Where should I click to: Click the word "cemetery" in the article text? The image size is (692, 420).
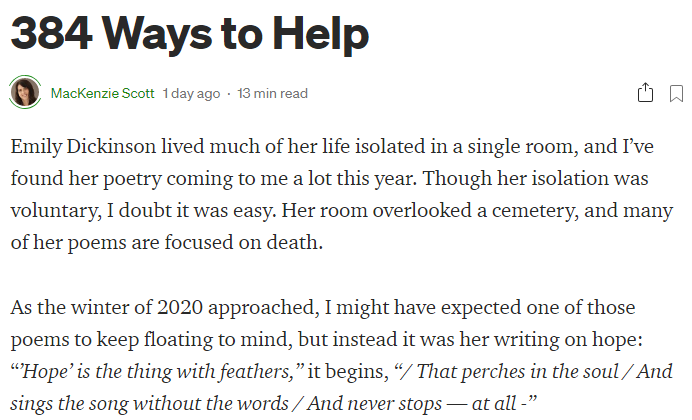pos(534,211)
